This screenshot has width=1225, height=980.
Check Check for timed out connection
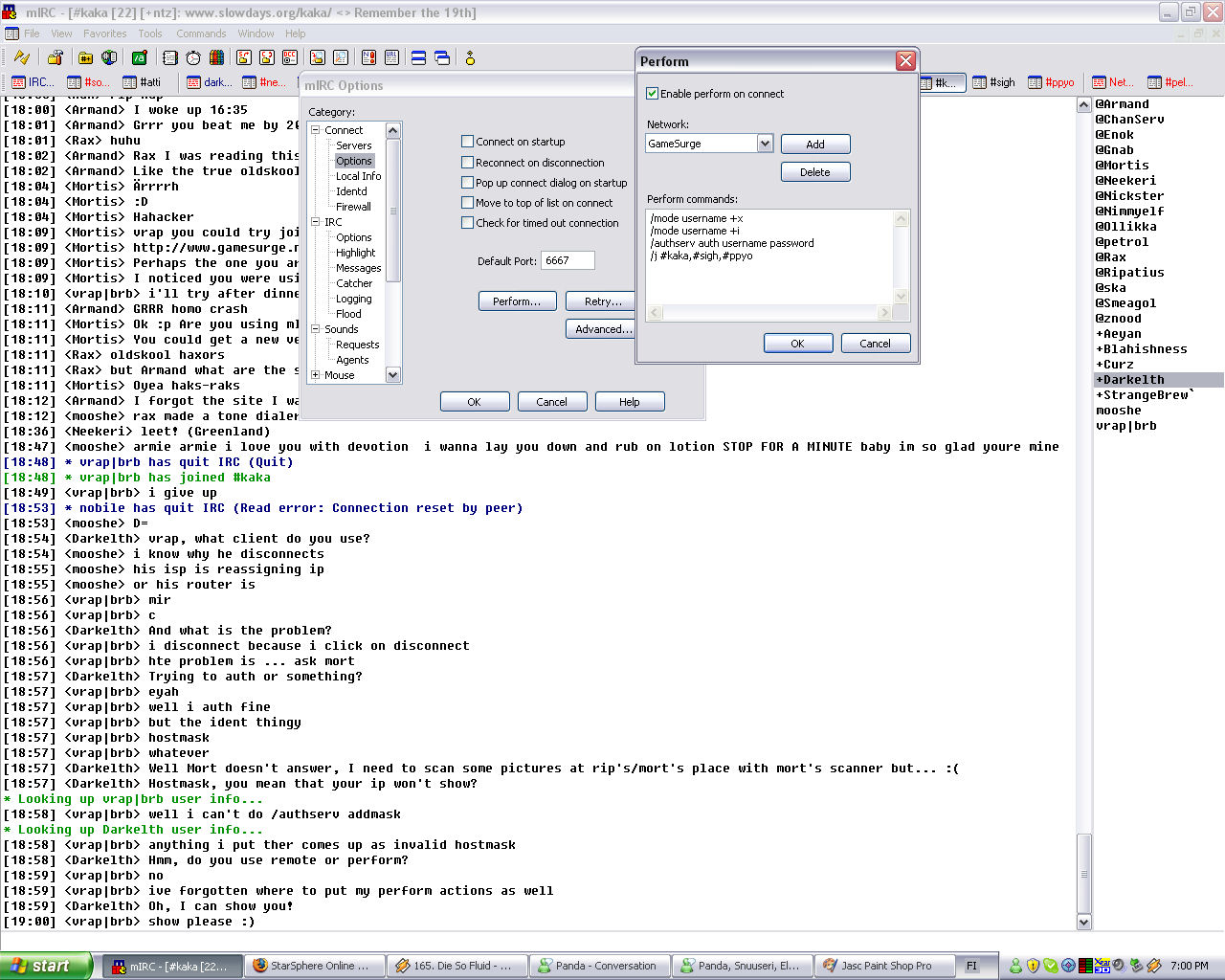click(467, 223)
